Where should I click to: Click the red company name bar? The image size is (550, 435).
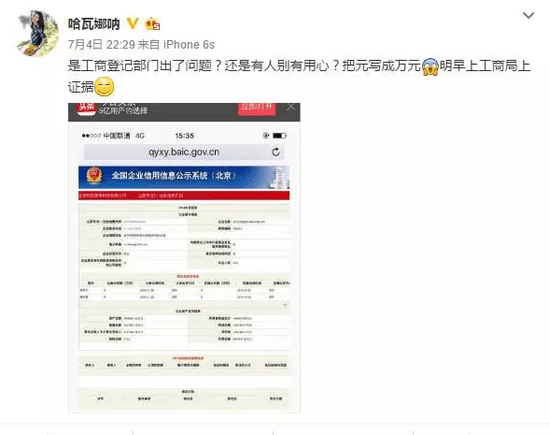184,195
